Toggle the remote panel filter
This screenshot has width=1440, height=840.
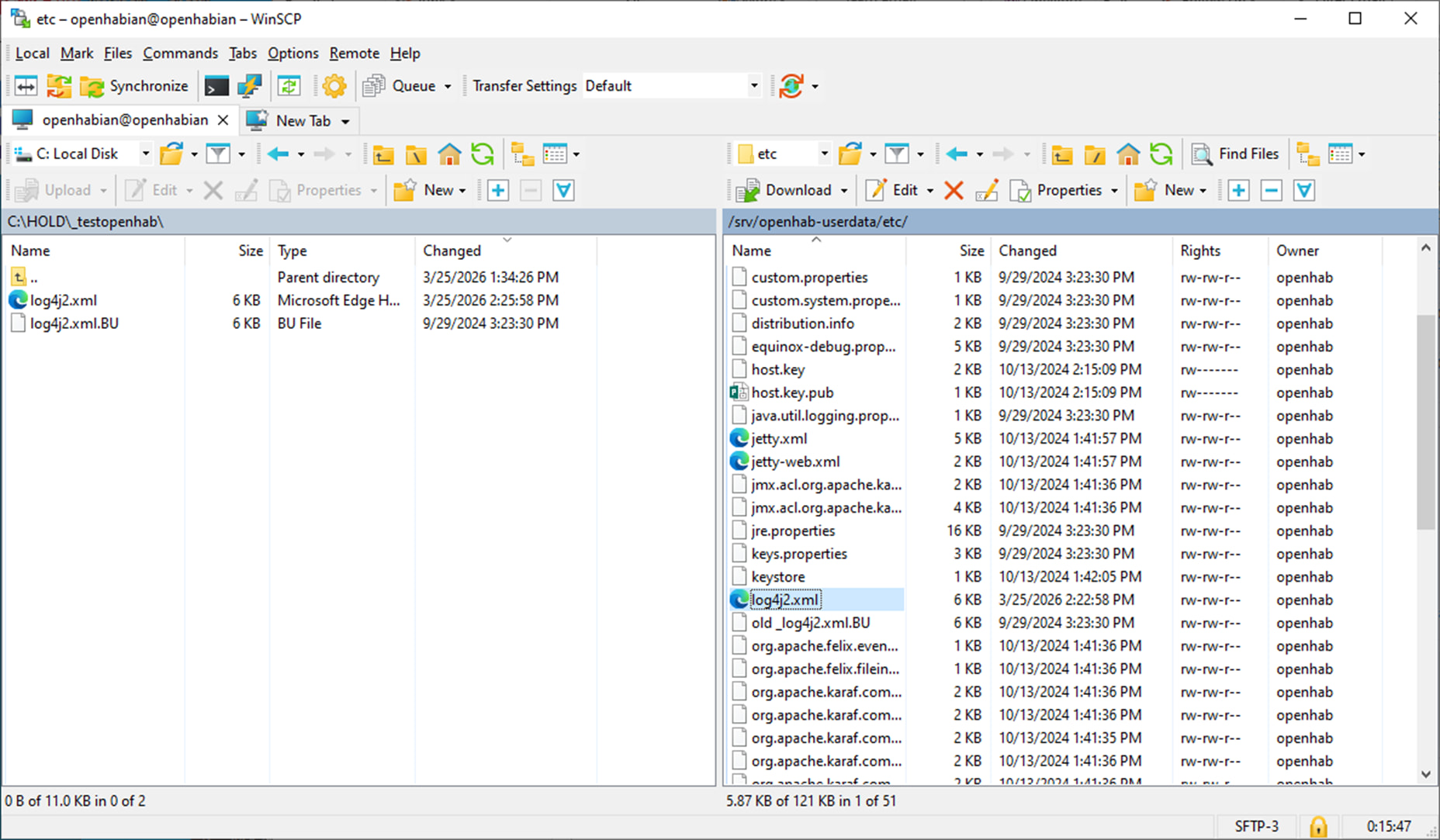click(x=897, y=154)
